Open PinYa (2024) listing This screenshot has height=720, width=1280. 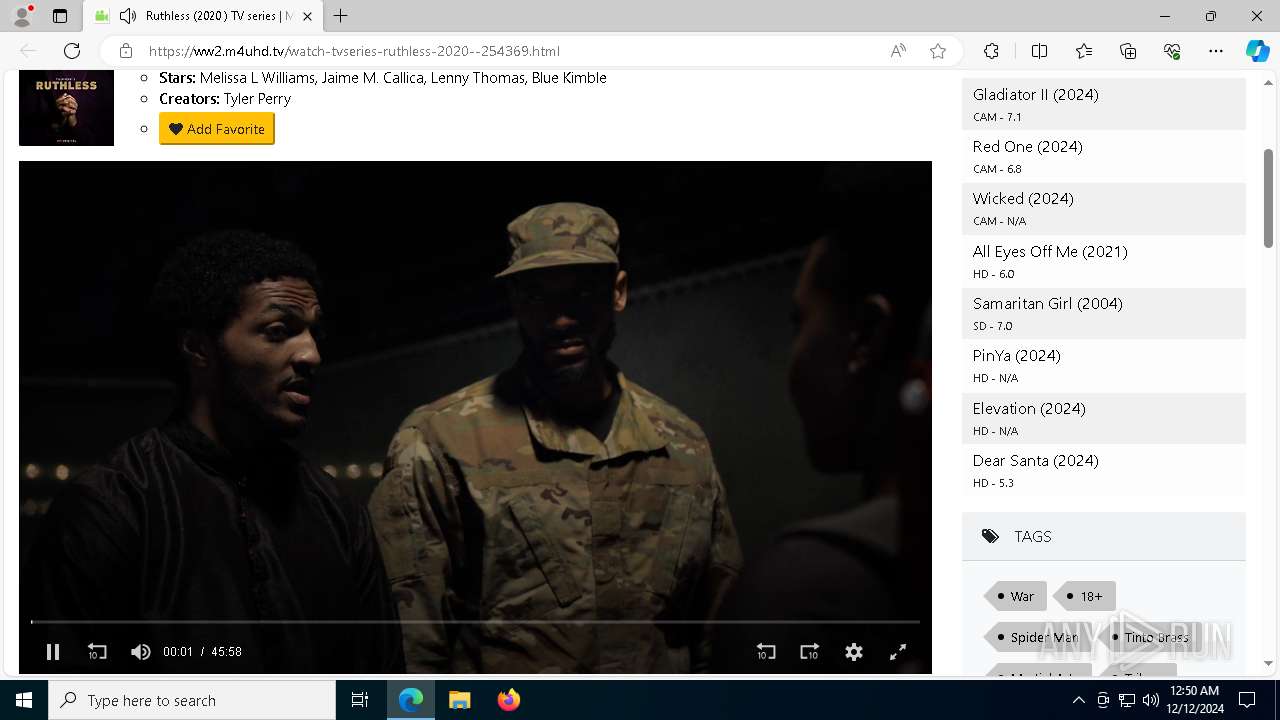[1104, 365]
